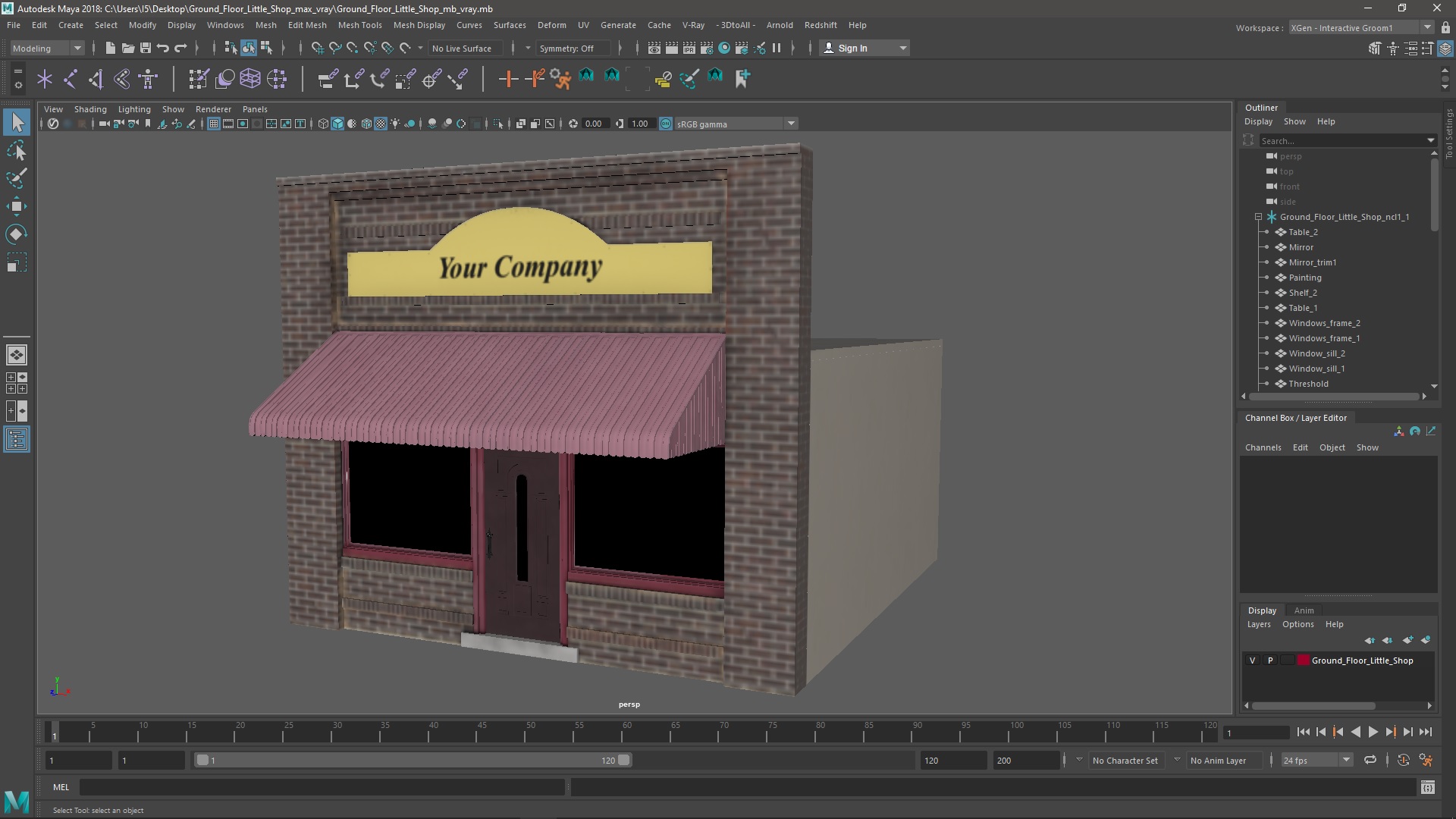The image size is (1456, 819).
Task: Pick the Move tool in the toolbox
Action: [x=17, y=206]
